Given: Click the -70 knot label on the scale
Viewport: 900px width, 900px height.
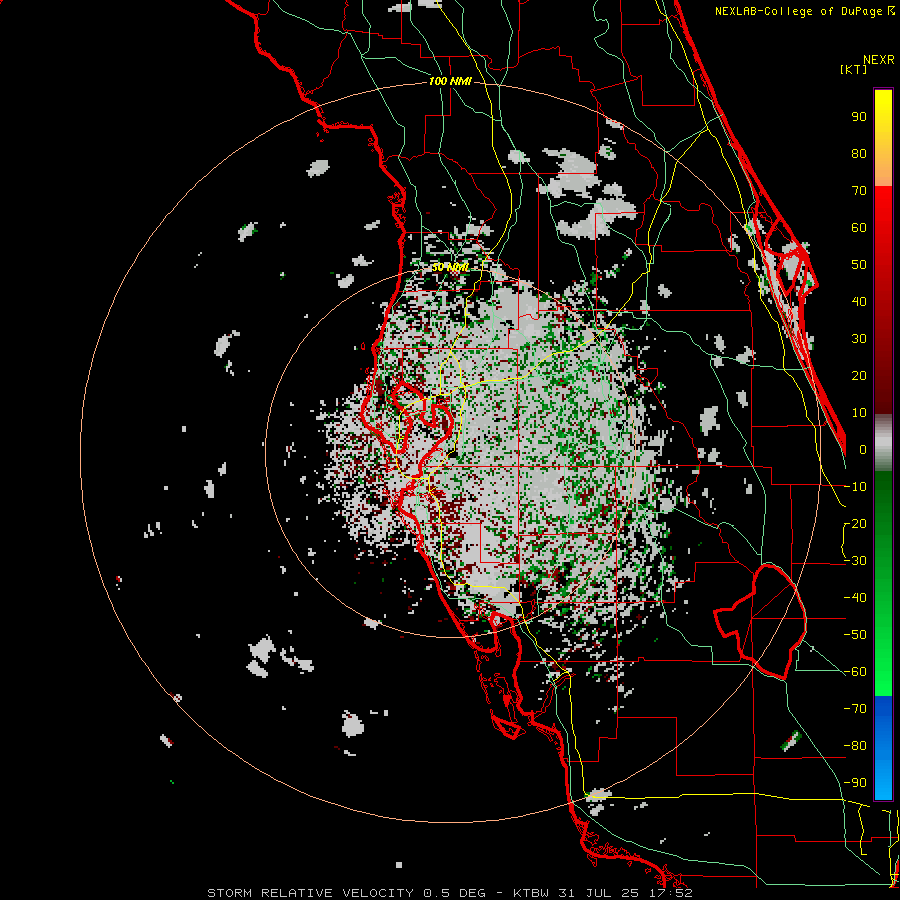Looking at the screenshot, I should [855, 709].
